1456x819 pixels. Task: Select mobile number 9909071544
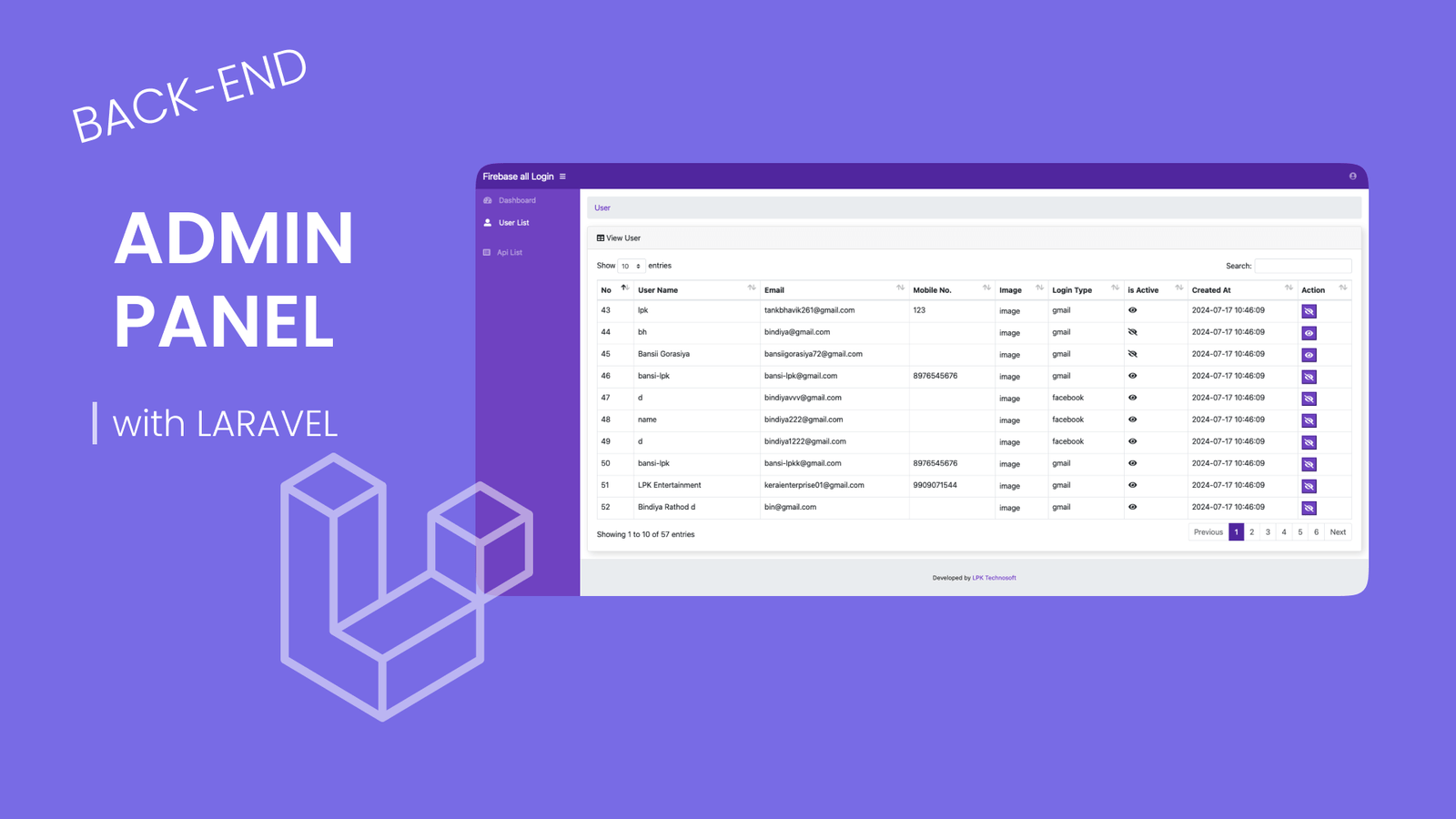point(935,485)
